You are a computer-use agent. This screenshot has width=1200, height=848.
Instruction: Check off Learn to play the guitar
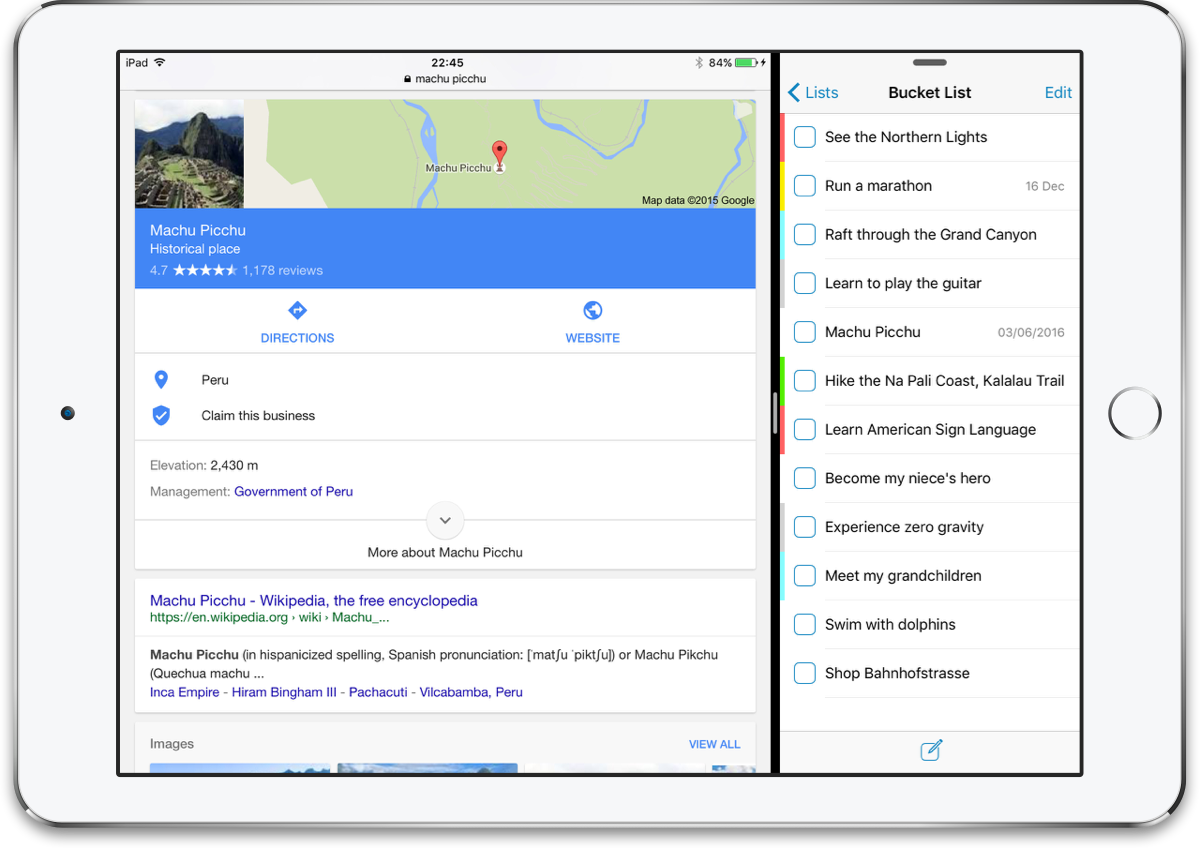click(805, 283)
